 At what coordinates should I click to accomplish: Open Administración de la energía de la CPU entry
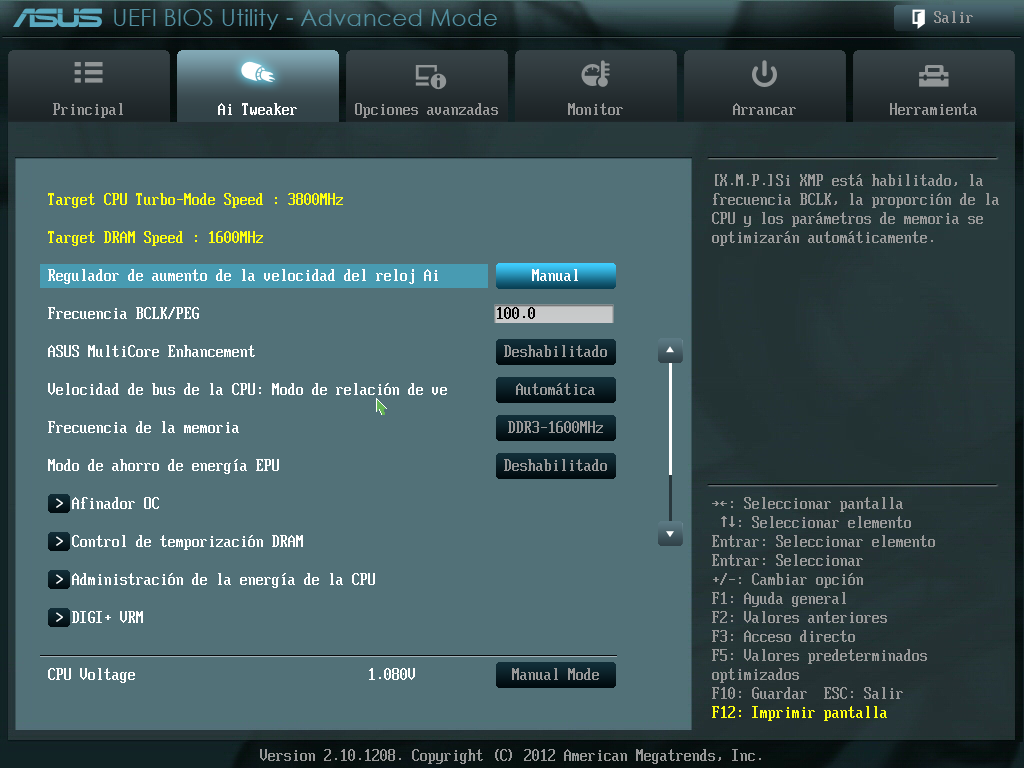[x=223, y=579]
